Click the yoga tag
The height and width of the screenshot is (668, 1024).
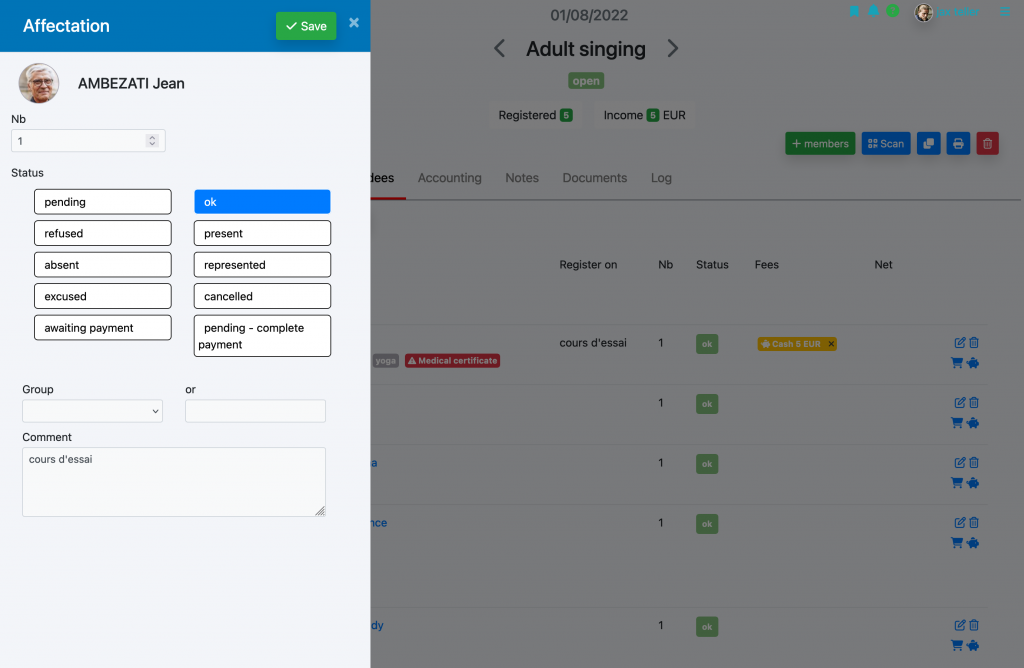point(385,360)
